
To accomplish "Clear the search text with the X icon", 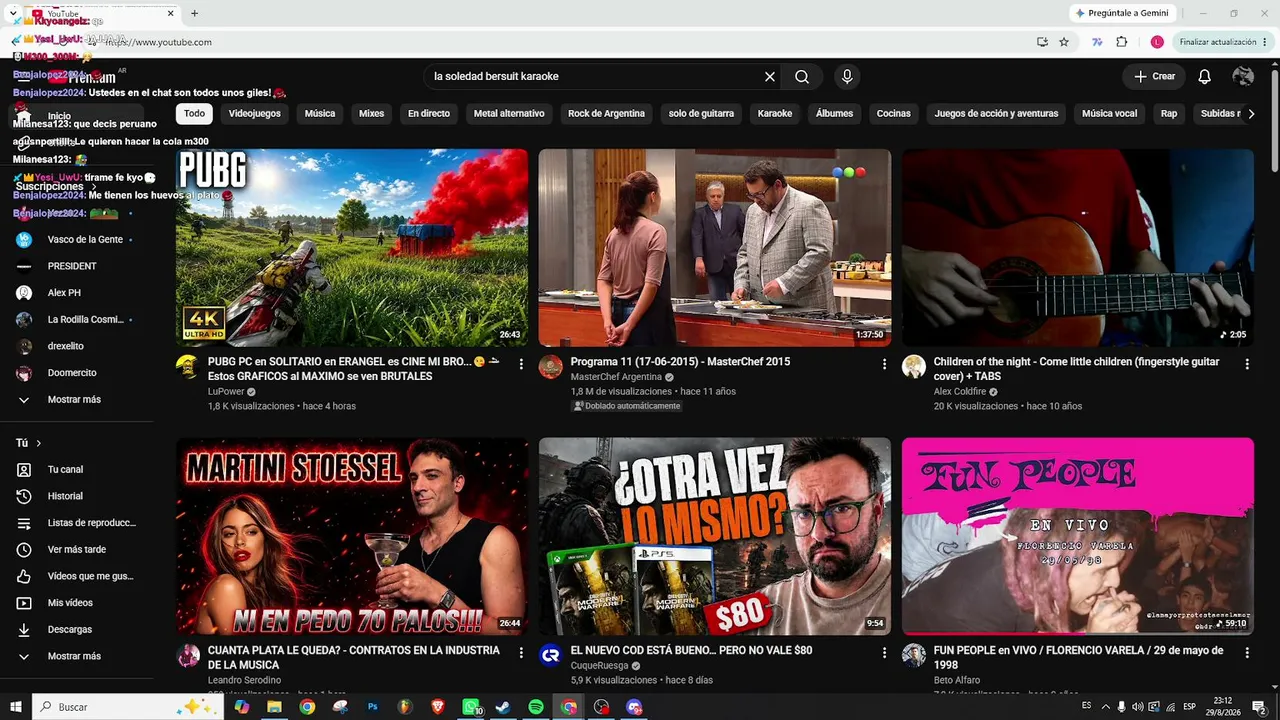I will tap(770, 77).
